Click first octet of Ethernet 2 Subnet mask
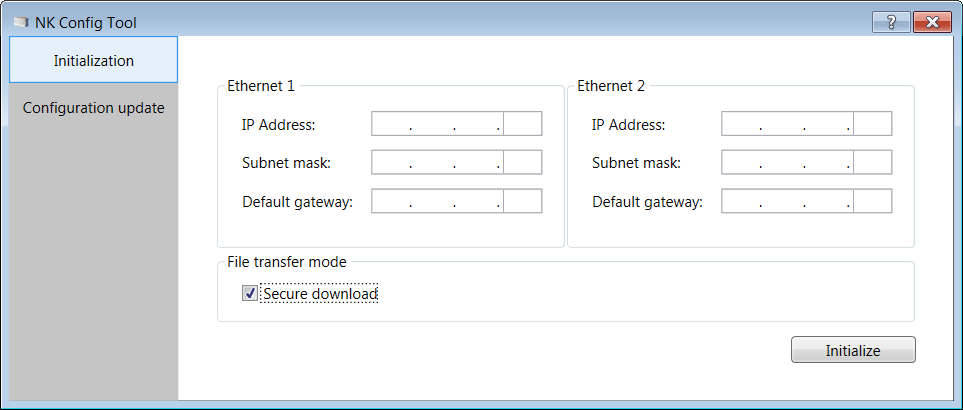This screenshot has width=963, height=410. point(741,163)
